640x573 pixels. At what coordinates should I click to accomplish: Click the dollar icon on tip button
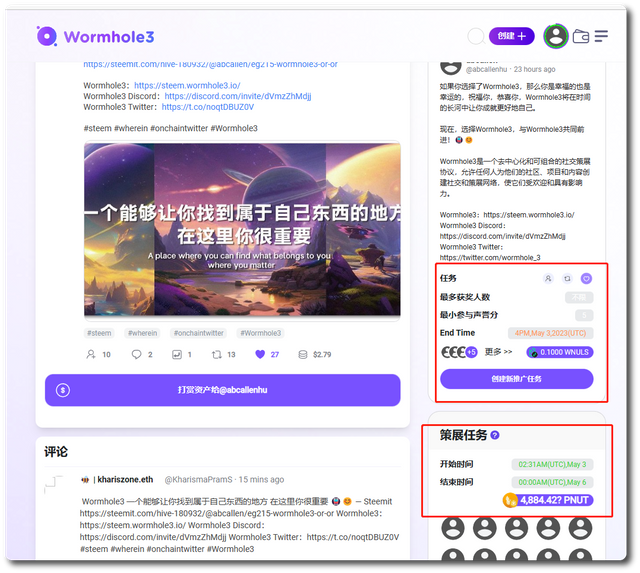[x=63, y=390]
